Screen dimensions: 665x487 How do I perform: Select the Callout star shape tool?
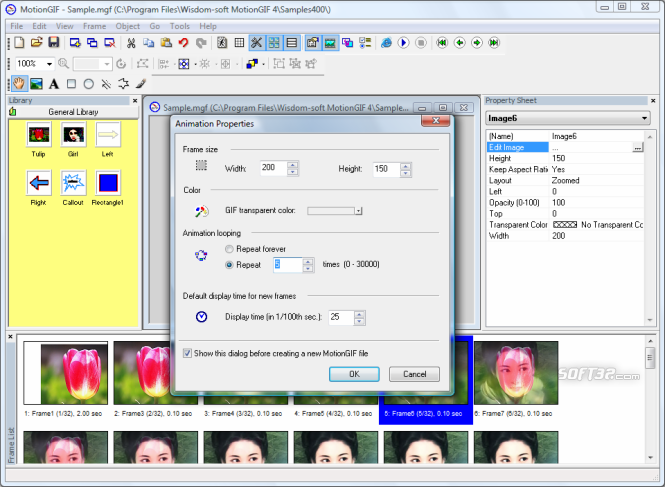[123, 84]
